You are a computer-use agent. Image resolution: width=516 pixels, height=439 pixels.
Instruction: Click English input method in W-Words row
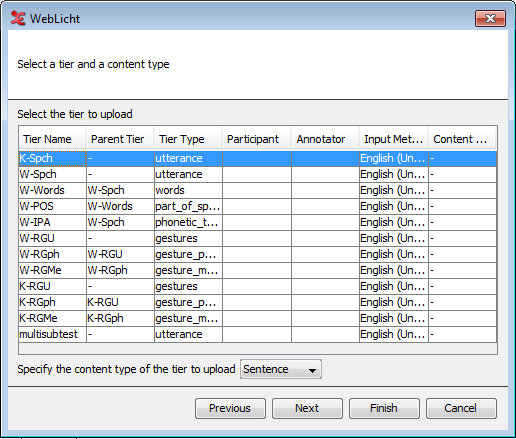tap(394, 190)
